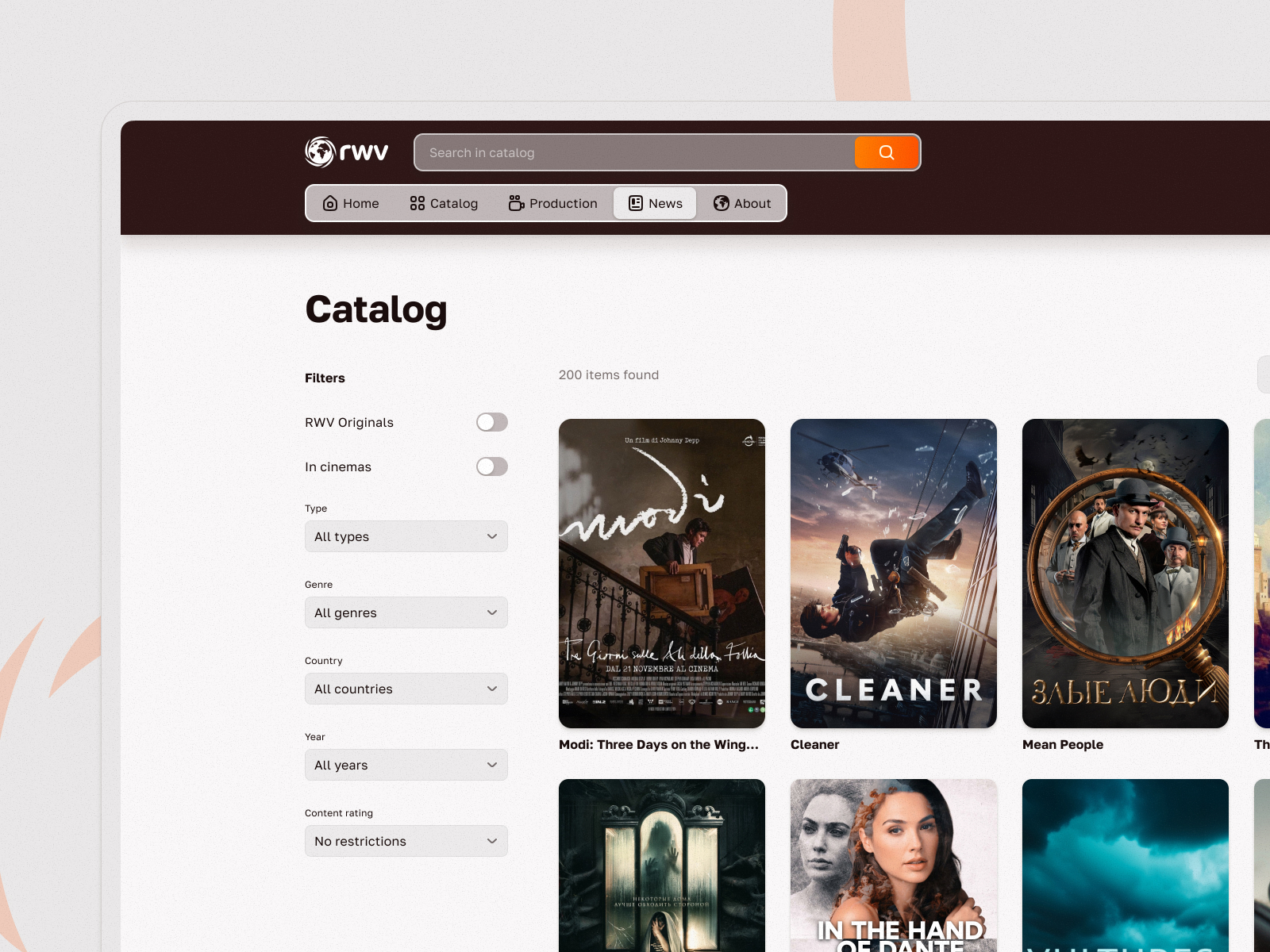The height and width of the screenshot is (952, 1270).
Task: Click the Search in catalog field
Action: (x=635, y=152)
